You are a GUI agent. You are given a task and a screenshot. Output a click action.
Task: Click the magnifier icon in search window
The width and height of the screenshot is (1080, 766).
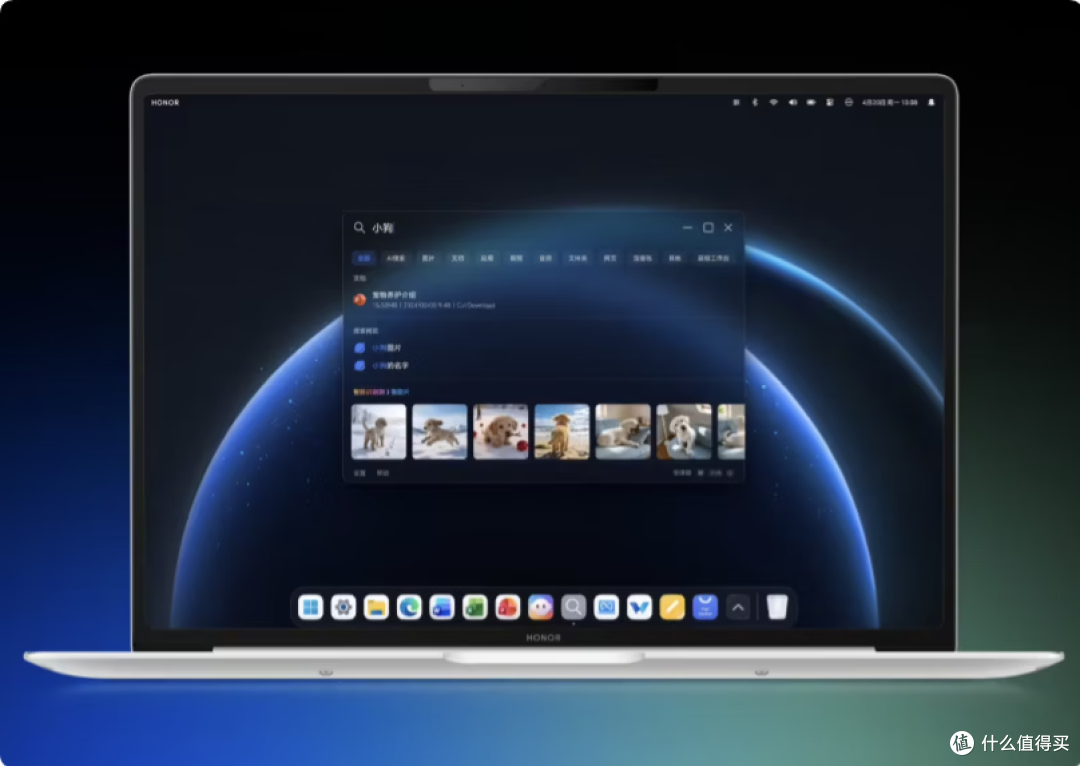coord(359,227)
